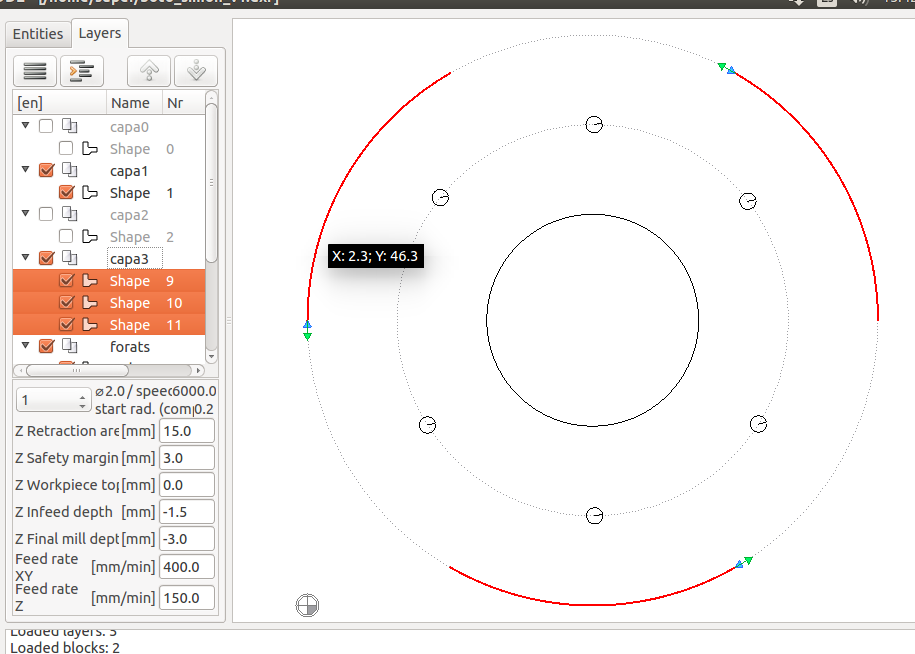Click the layer icon beside forats
This screenshot has height=654, width=915.
click(69, 347)
